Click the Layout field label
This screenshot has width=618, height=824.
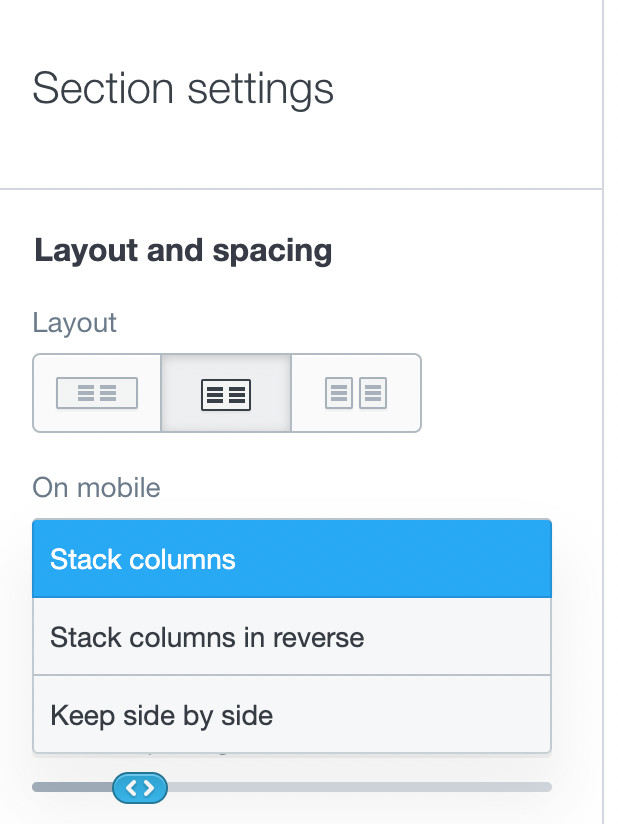pyautogui.click(x=75, y=322)
